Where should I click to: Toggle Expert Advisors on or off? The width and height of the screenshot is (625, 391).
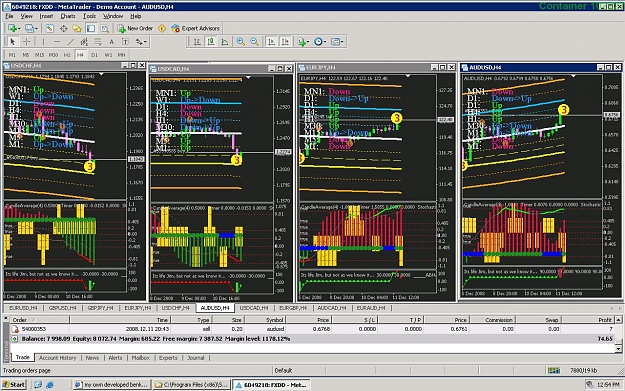[x=196, y=28]
